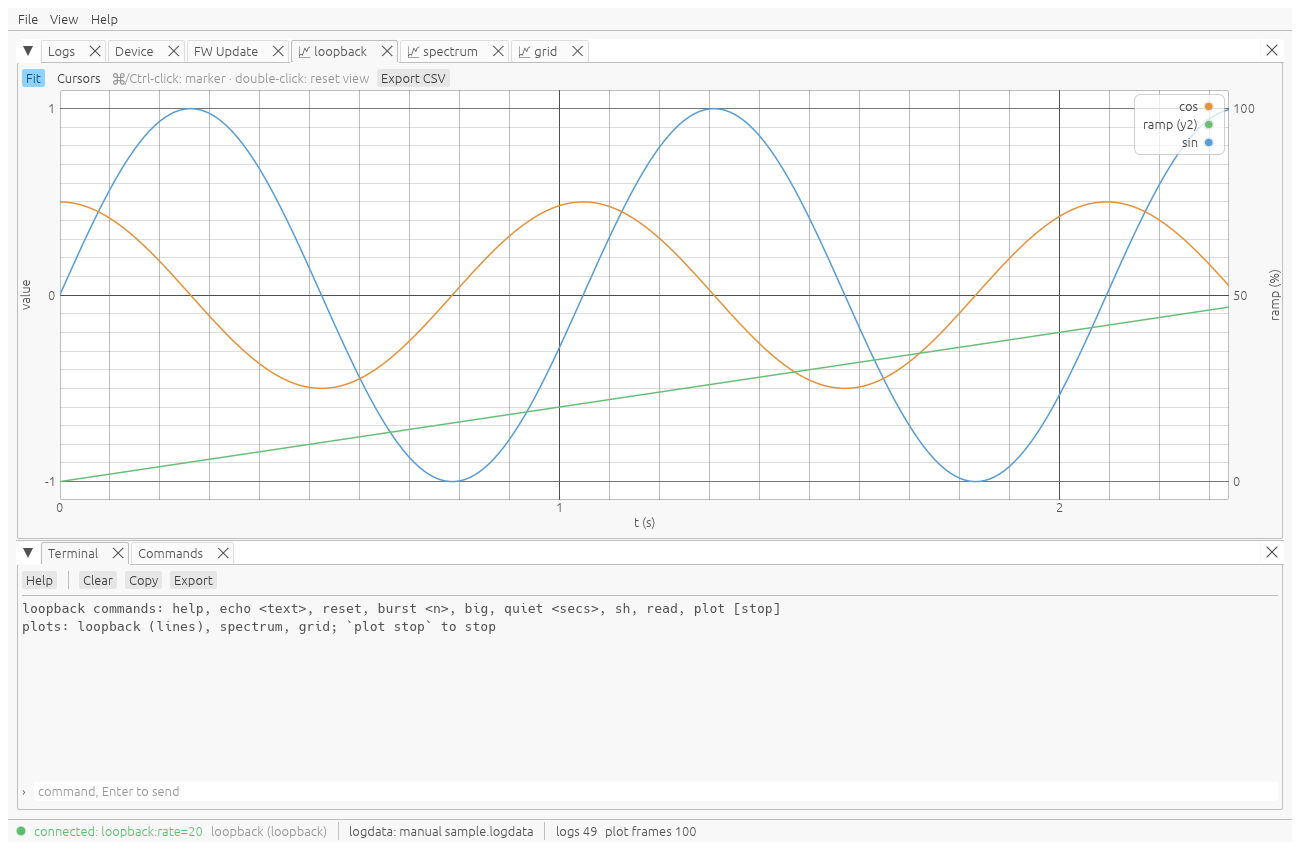The image size is (1300, 850).
Task: Switch to the Logs tab
Action: pyautogui.click(x=62, y=51)
